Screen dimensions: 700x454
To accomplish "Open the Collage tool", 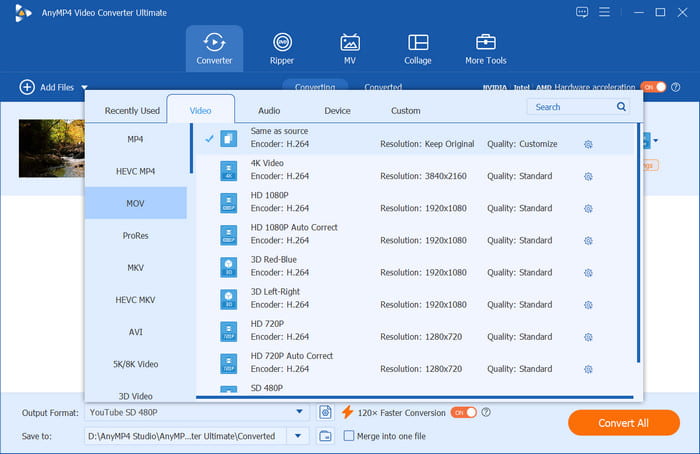I will 418,48.
